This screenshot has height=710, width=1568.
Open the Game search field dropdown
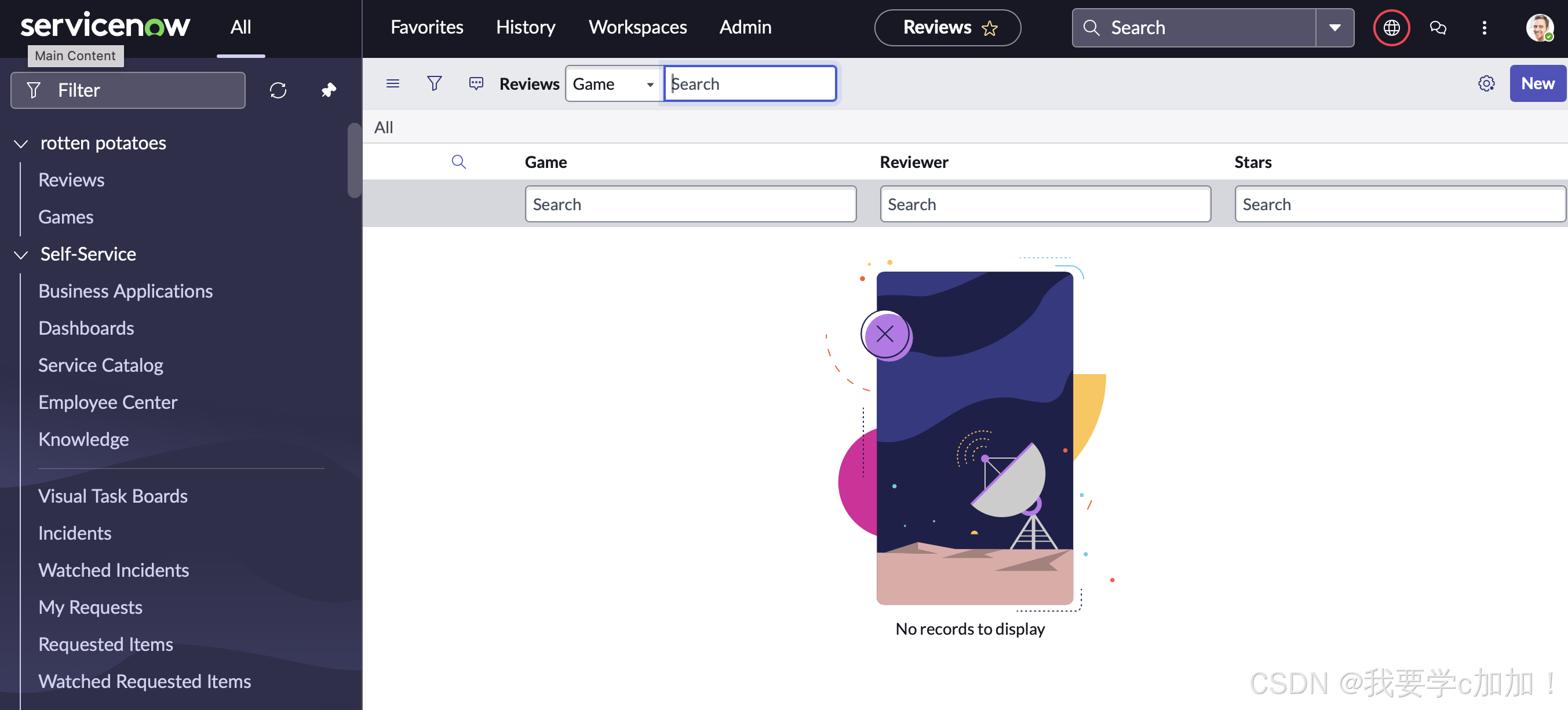(x=614, y=84)
